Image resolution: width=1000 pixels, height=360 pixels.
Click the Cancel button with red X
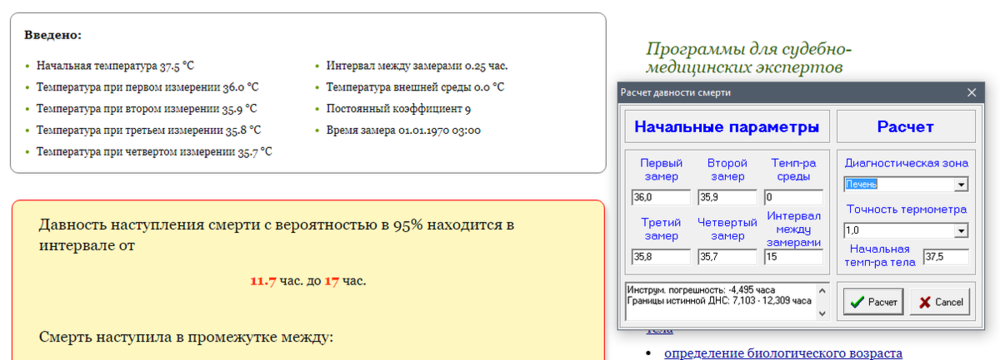[x=941, y=302]
